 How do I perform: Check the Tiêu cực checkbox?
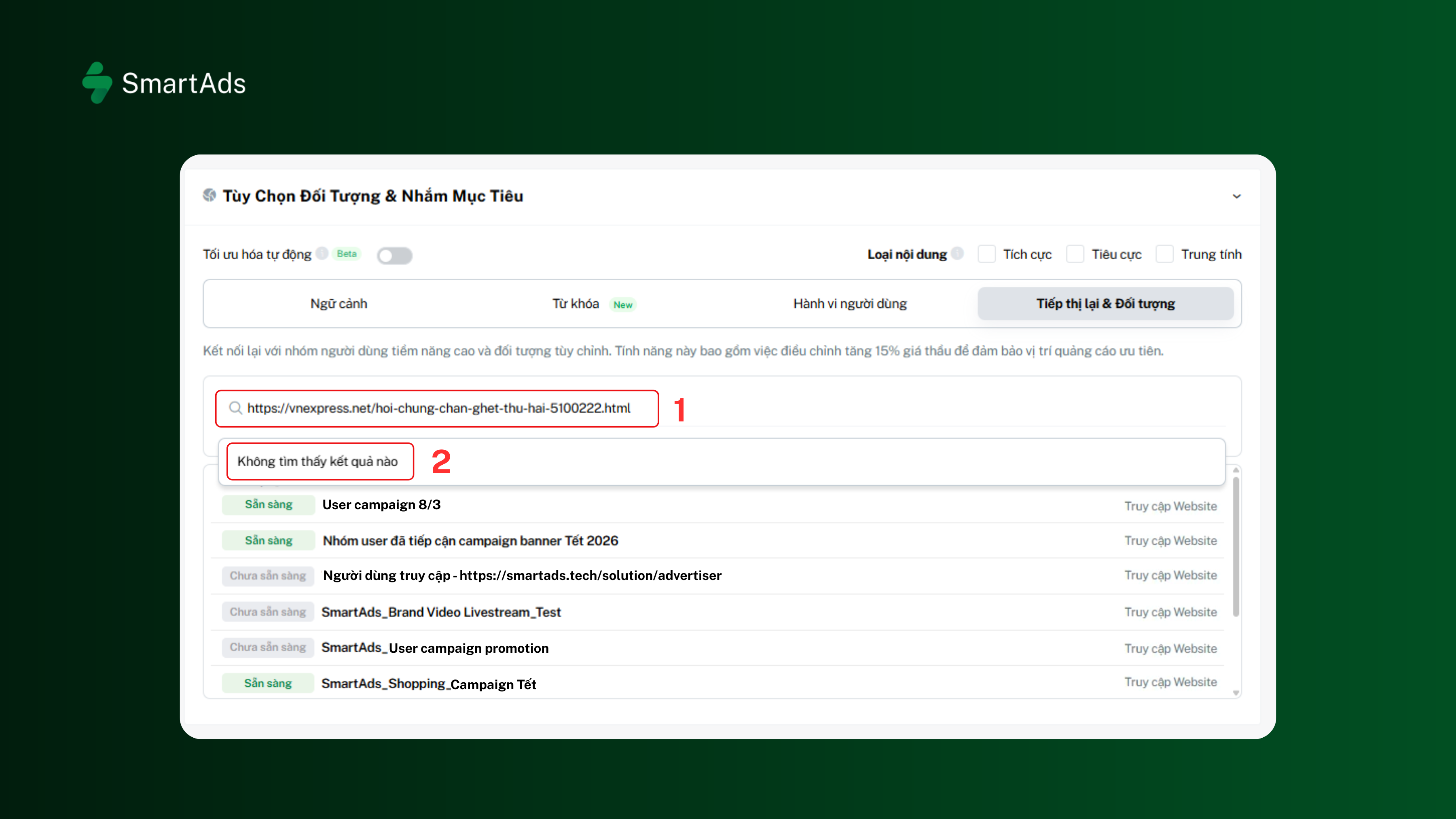click(x=1075, y=254)
